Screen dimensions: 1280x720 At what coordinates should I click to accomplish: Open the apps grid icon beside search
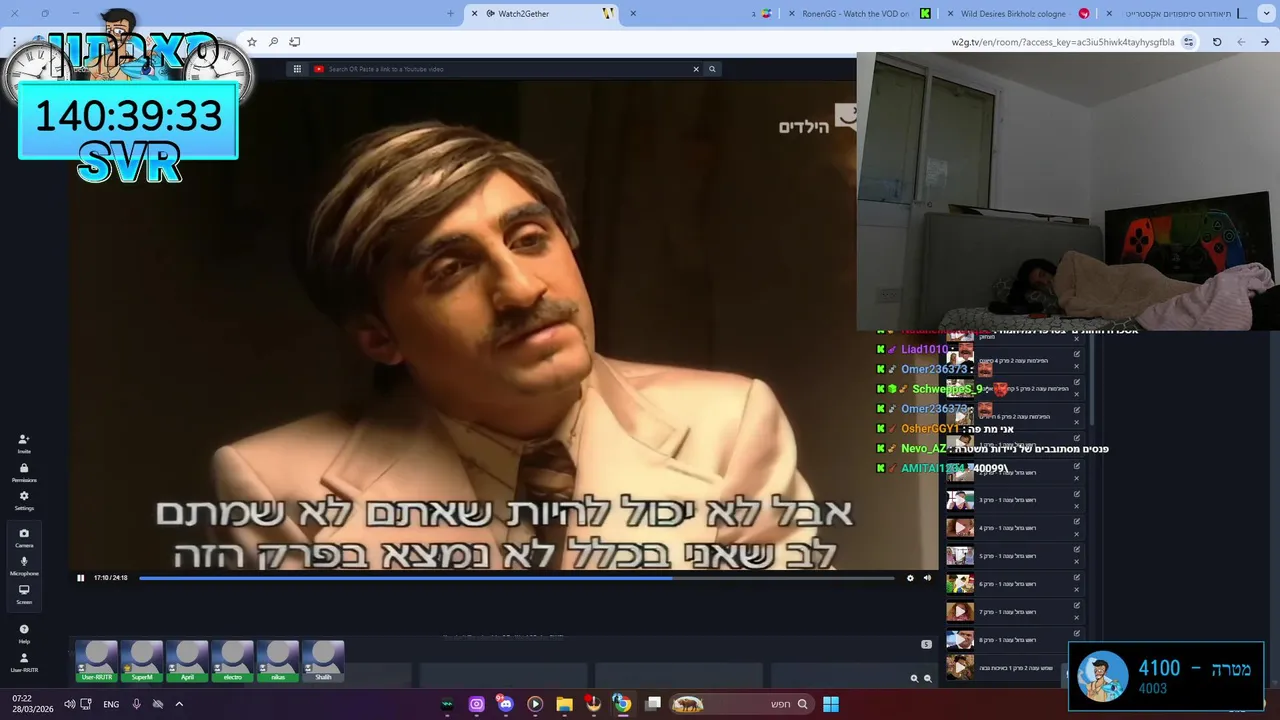tap(297, 69)
